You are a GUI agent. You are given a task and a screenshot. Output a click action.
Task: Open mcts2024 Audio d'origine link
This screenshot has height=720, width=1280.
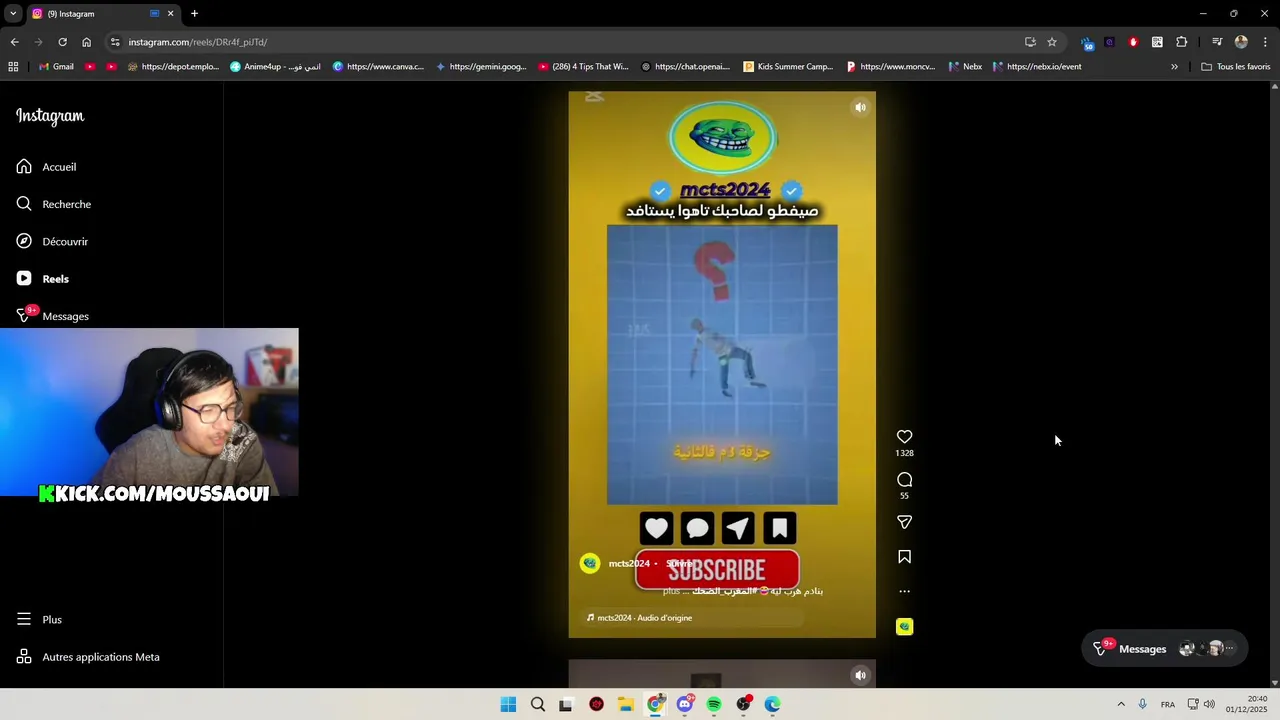[x=644, y=618]
